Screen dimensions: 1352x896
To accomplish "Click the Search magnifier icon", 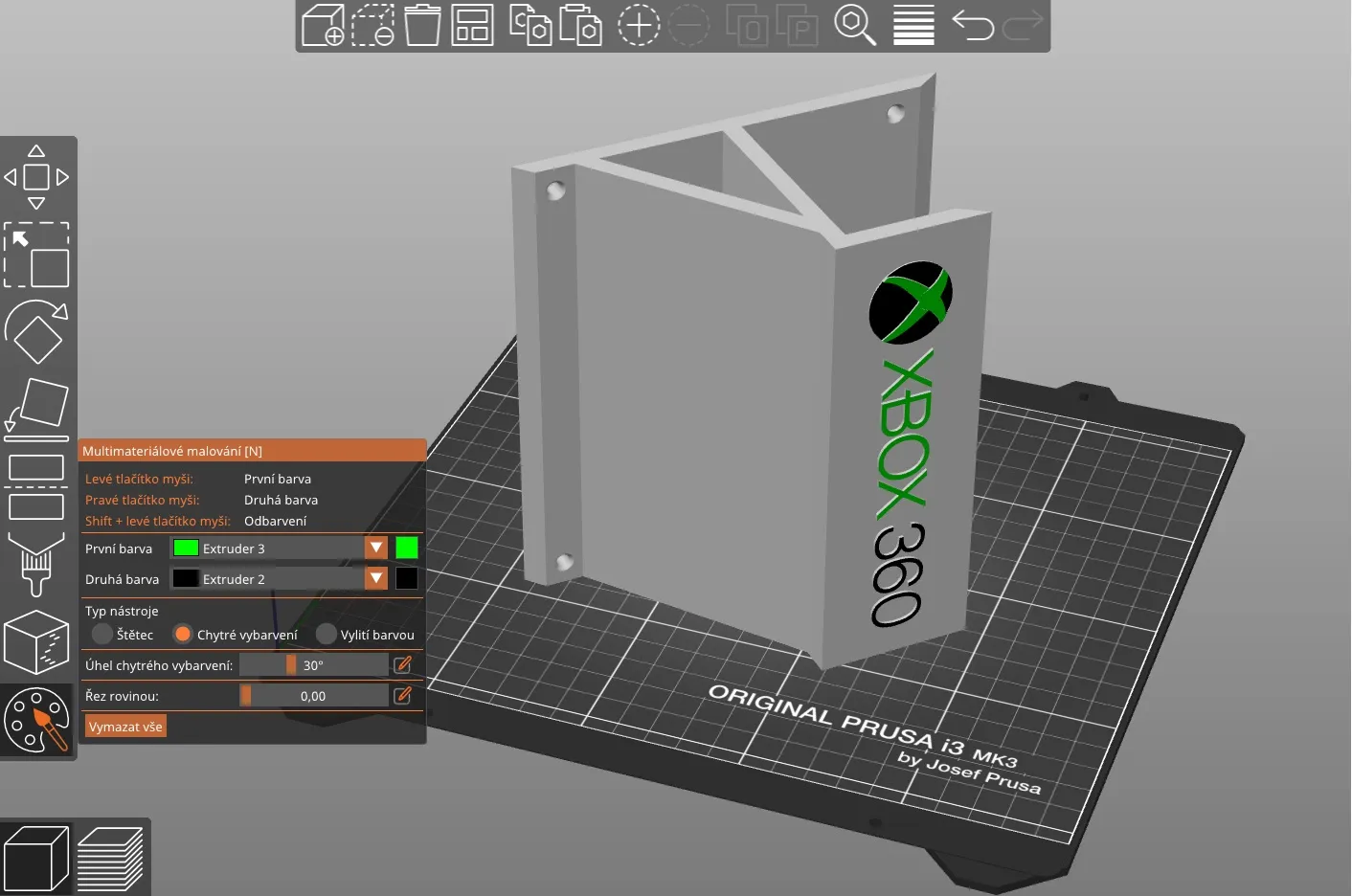I will [x=854, y=25].
